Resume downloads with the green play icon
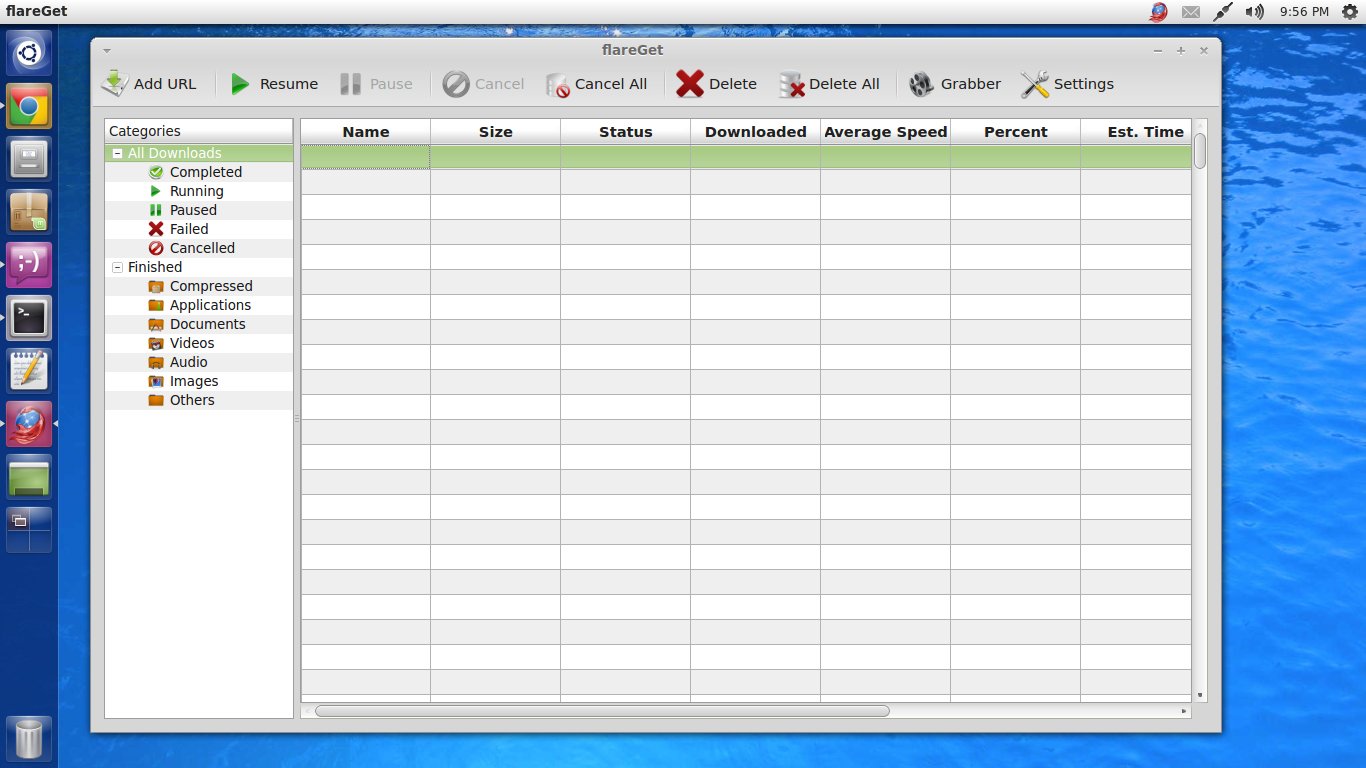 274,84
